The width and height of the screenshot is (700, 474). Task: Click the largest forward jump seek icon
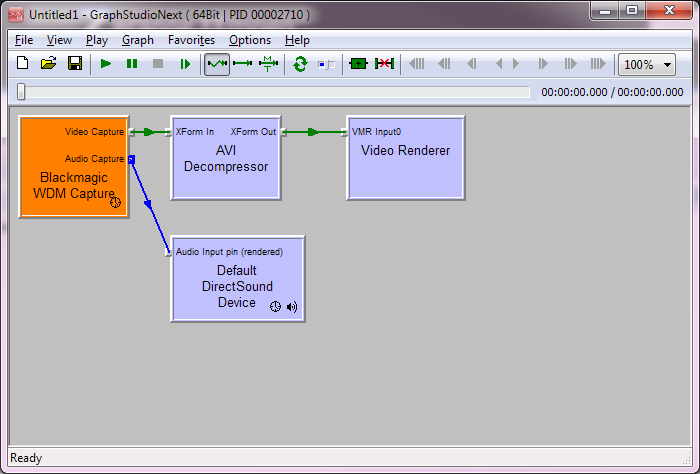coord(598,64)
